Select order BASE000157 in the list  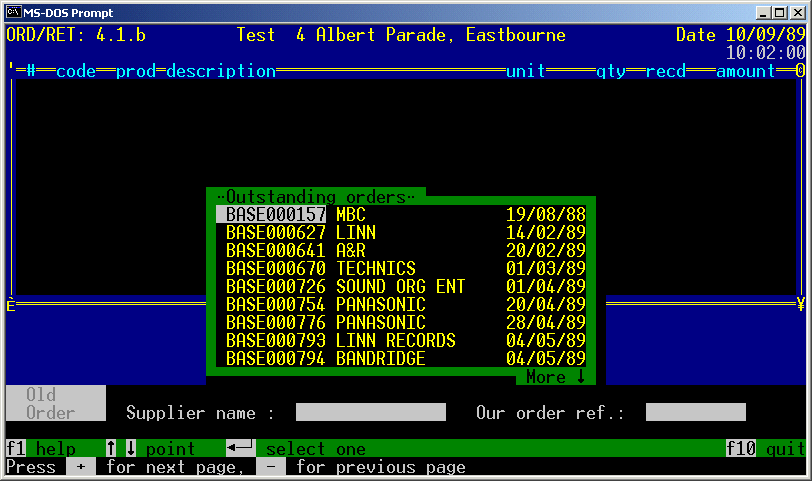[401, 214]
